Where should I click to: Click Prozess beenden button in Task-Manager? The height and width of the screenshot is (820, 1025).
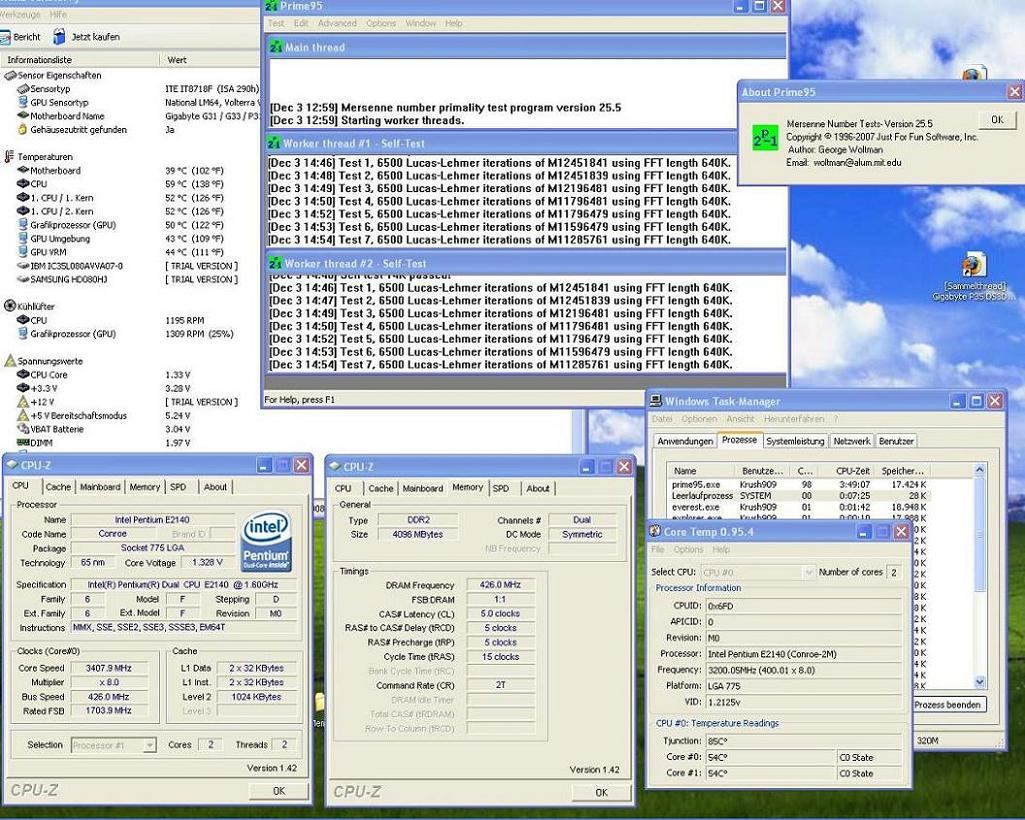947,705
